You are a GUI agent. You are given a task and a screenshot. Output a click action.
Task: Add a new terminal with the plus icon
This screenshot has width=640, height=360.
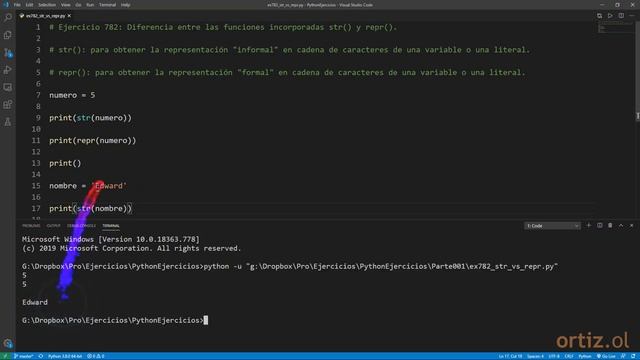[x=589, y=225]
